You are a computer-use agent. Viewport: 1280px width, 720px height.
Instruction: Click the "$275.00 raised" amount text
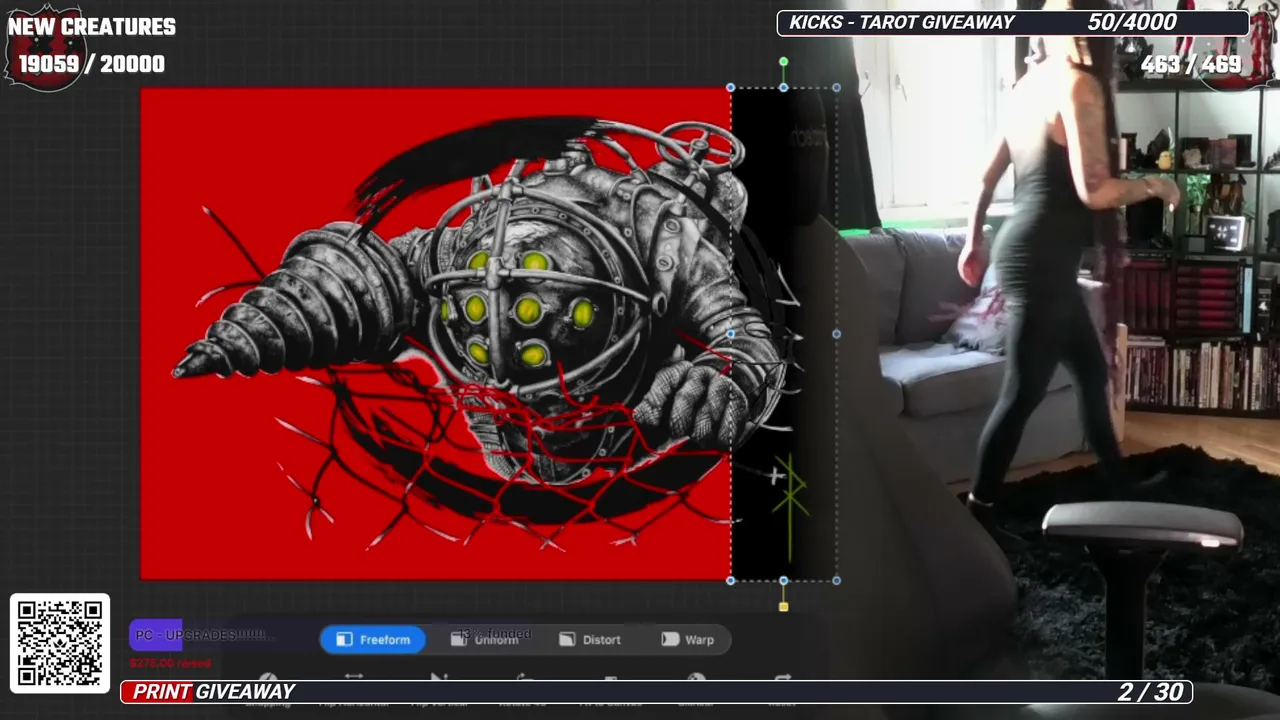coord(170,663)
